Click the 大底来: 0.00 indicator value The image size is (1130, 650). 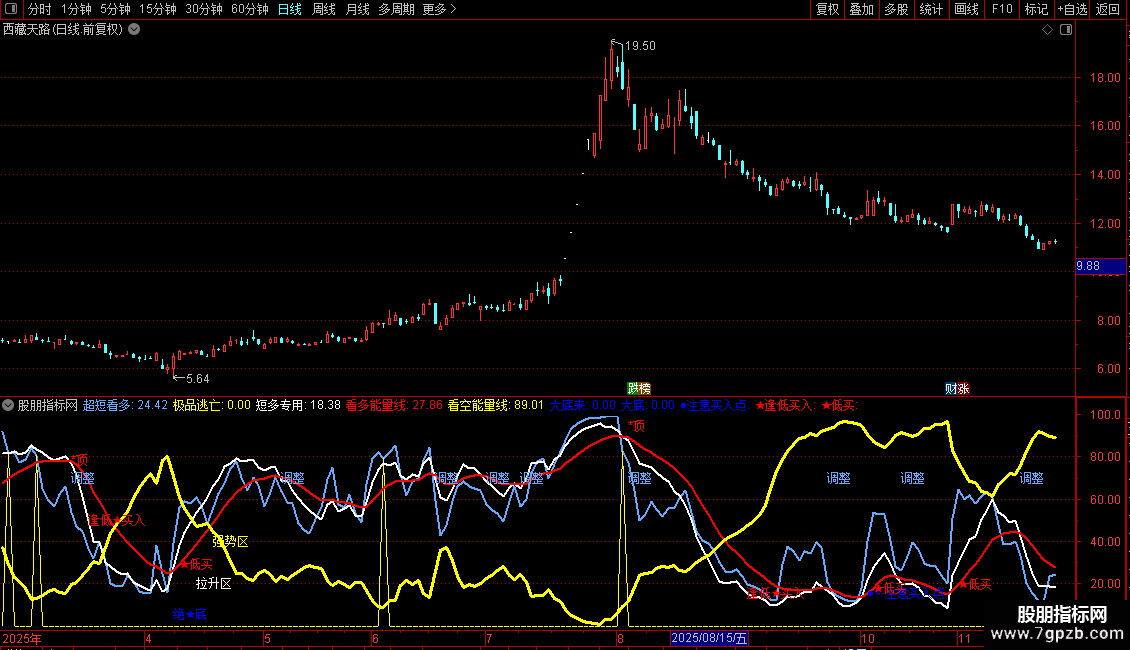583,406
